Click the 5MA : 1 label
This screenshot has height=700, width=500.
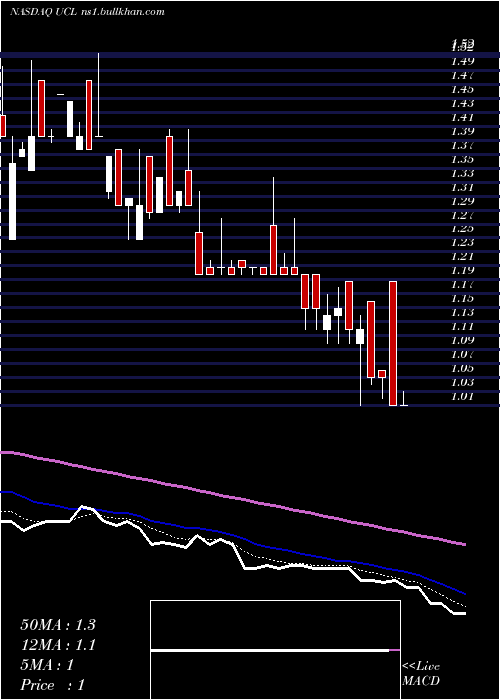tap(47, 665)
